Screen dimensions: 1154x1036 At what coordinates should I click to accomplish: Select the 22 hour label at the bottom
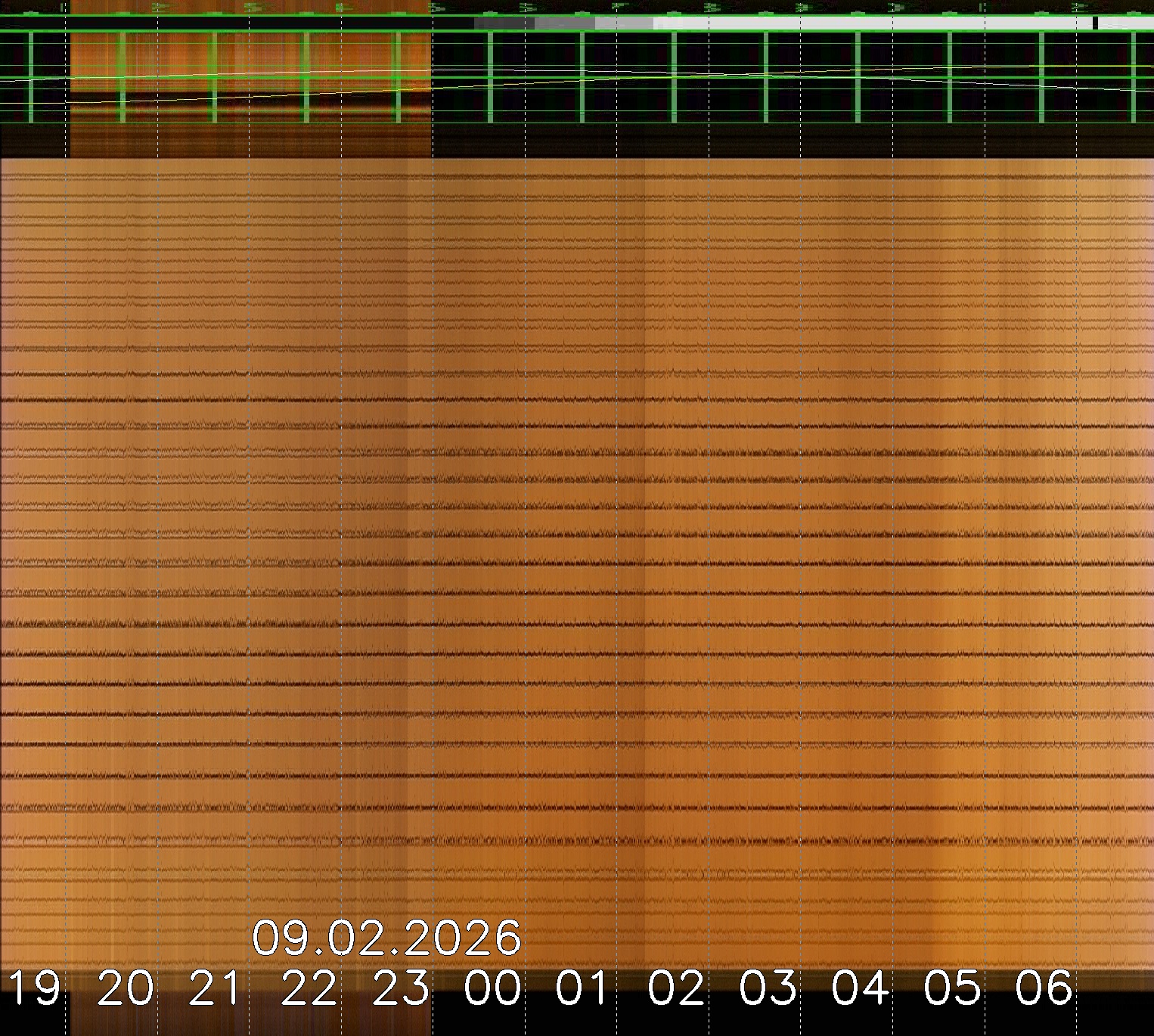coord(309,988)
